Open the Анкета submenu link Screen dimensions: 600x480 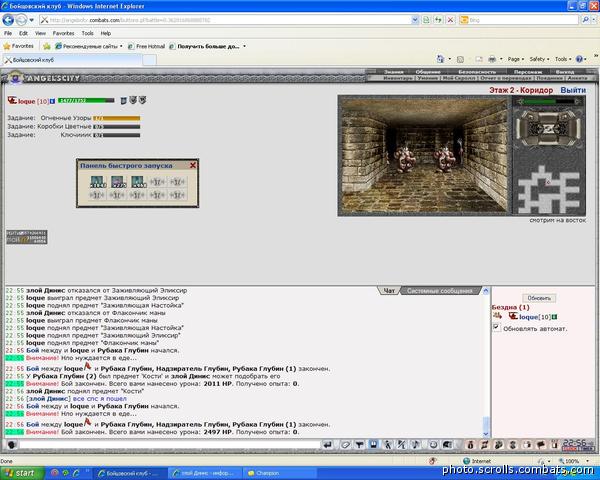click(x=577, y=78)
